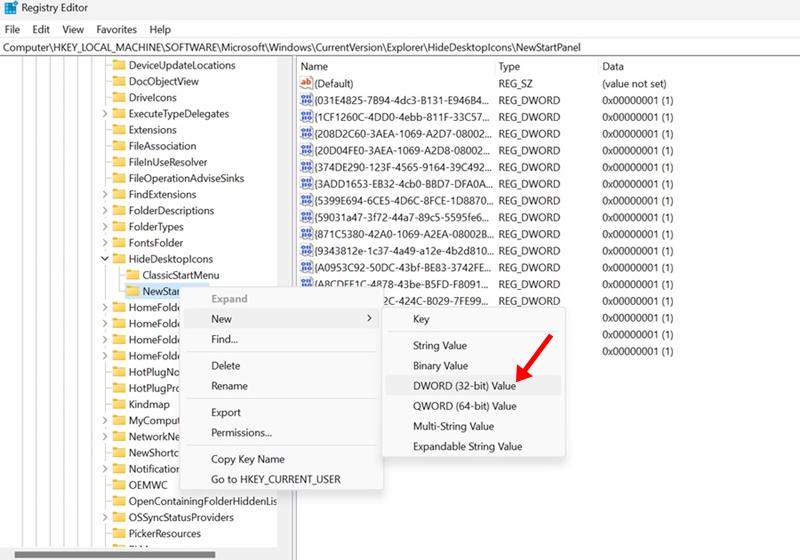
Task: Expand the FolderDescriptions key
Action: 105,210
